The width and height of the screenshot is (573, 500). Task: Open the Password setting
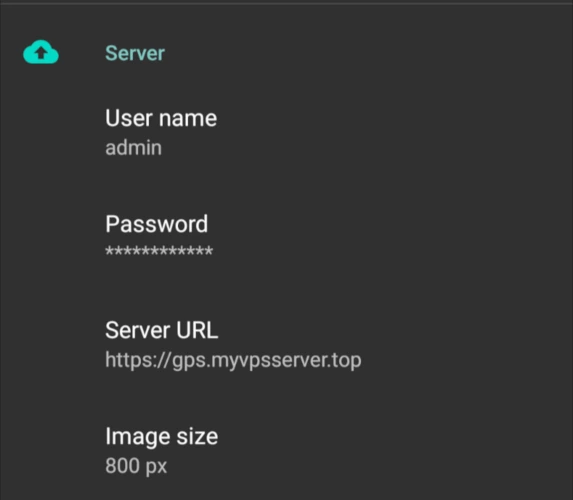286,238
